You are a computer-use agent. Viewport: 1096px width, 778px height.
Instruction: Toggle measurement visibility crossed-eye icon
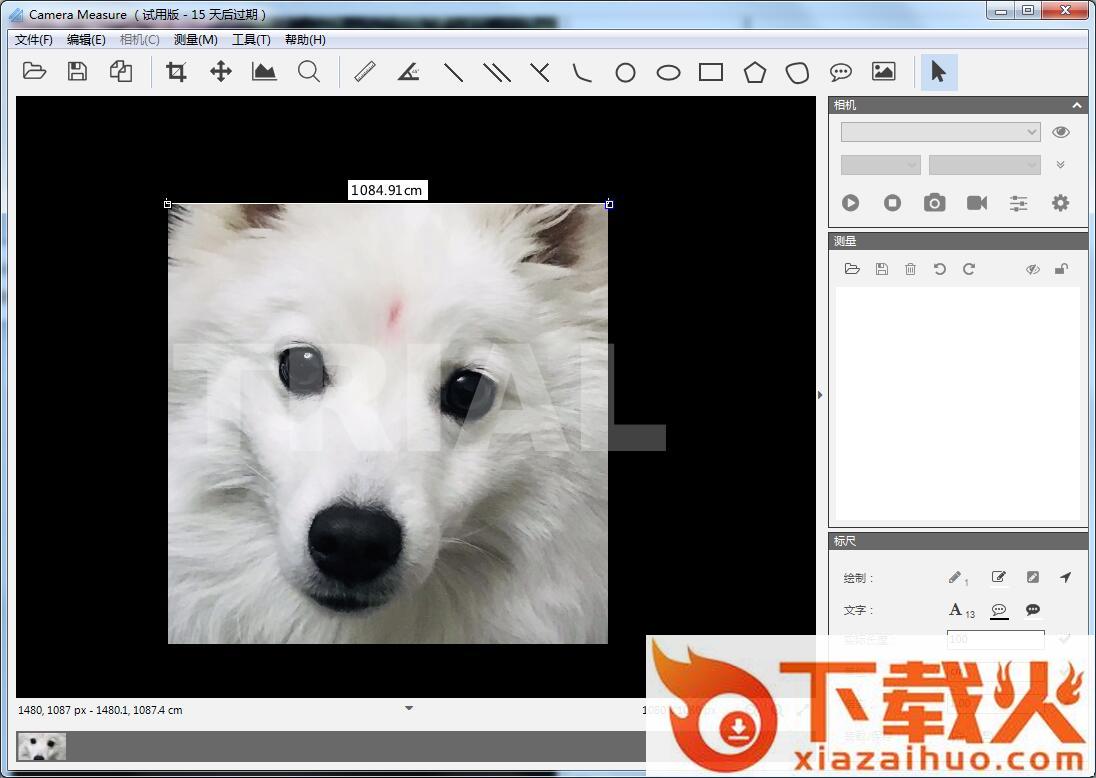point(1033,269)
